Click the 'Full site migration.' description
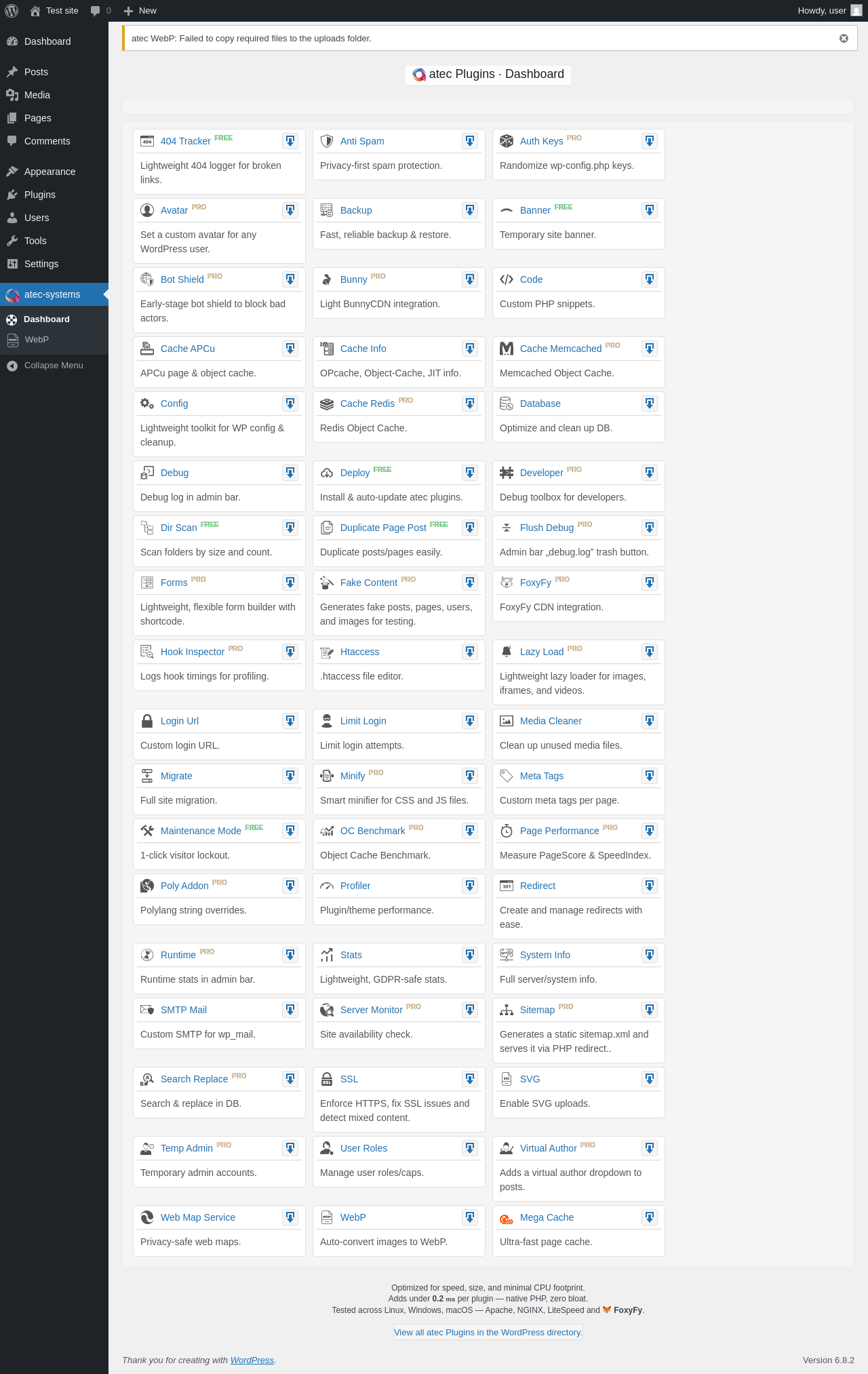Image resolution: width=868 pixels, height=1374 pixels. pos(179,800)
